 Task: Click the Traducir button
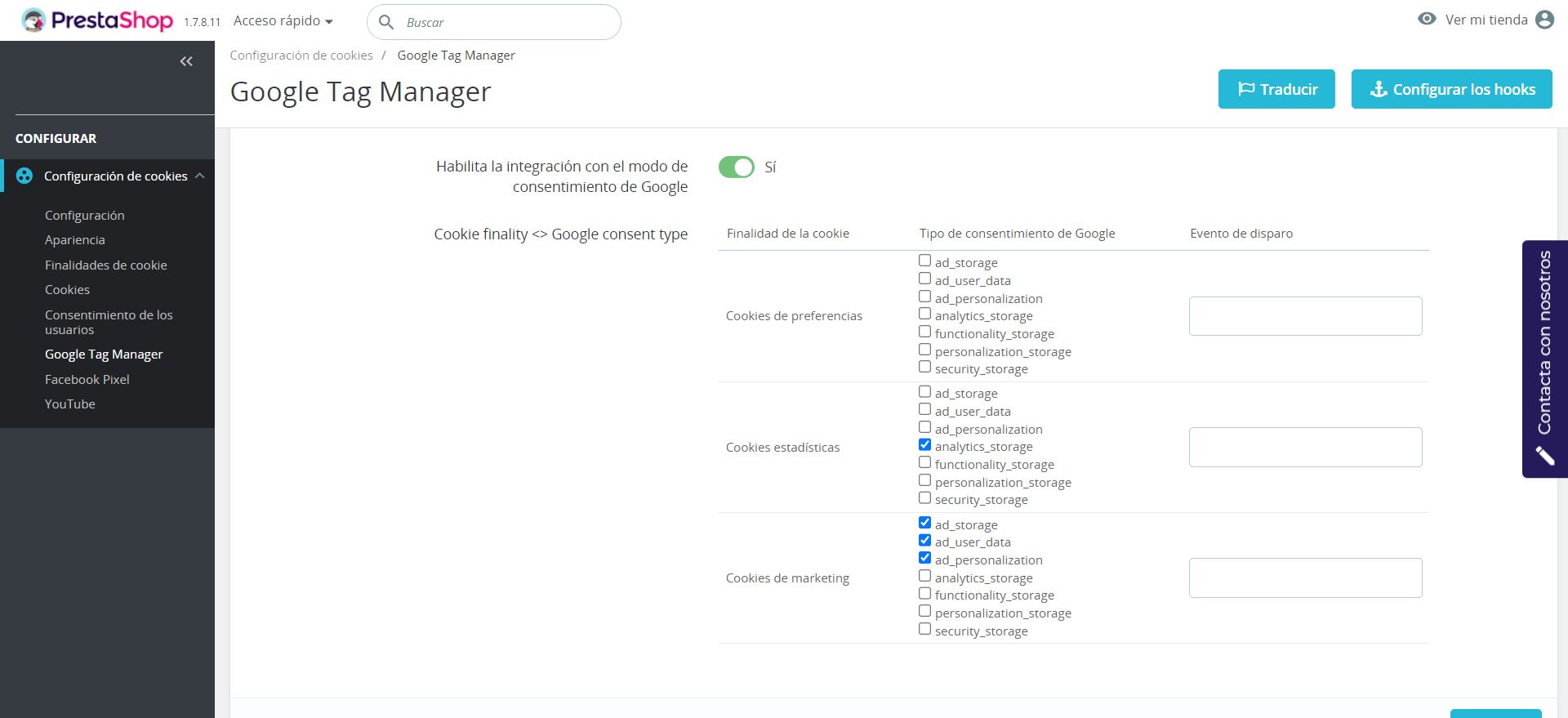tap(1276, 89)
